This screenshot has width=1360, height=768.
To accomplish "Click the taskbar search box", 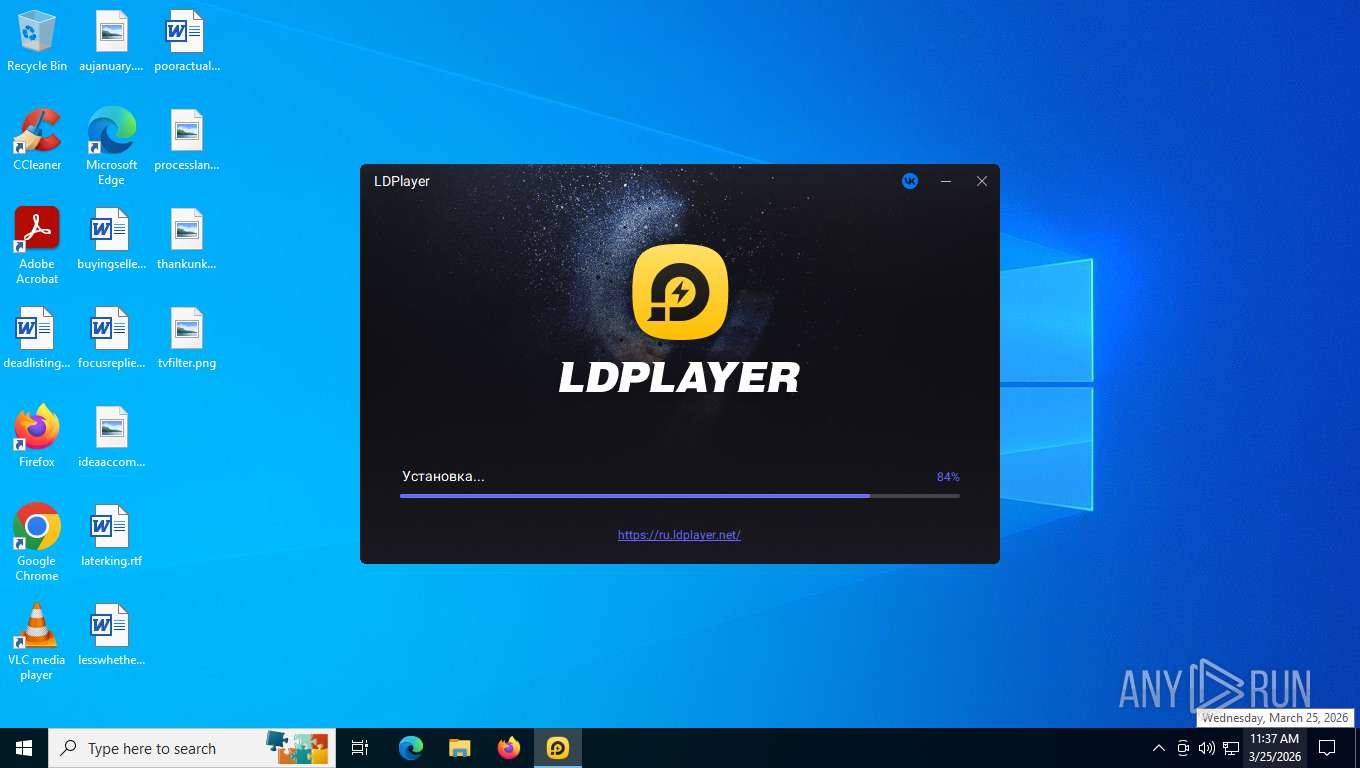I will (x=192, y=748).
